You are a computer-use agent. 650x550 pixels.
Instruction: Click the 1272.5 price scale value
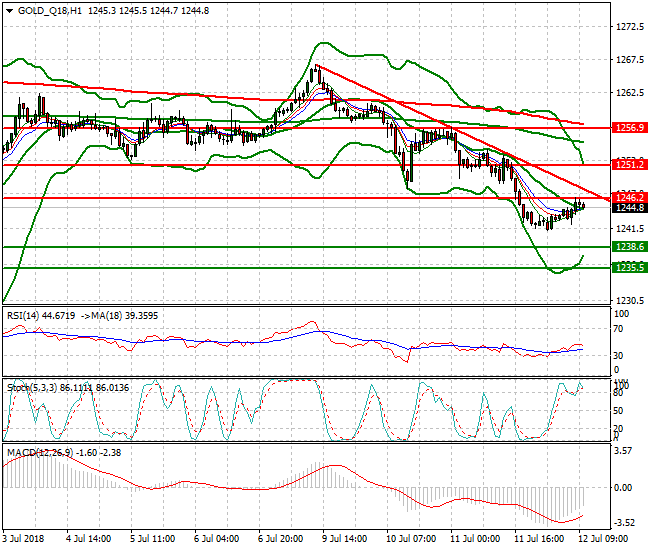tap(630, 27)
